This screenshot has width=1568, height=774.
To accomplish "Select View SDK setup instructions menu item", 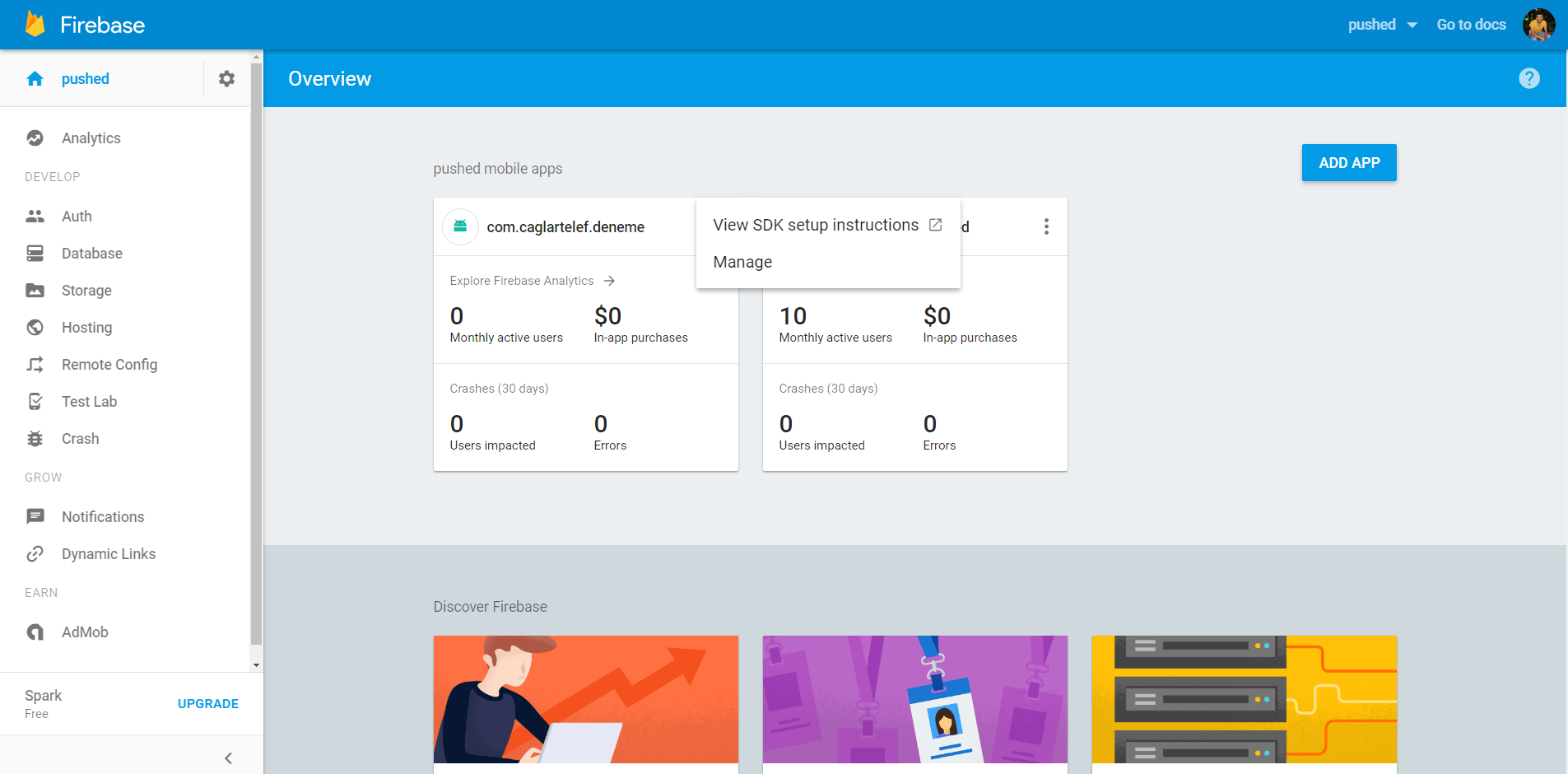I will pos(828,225).
